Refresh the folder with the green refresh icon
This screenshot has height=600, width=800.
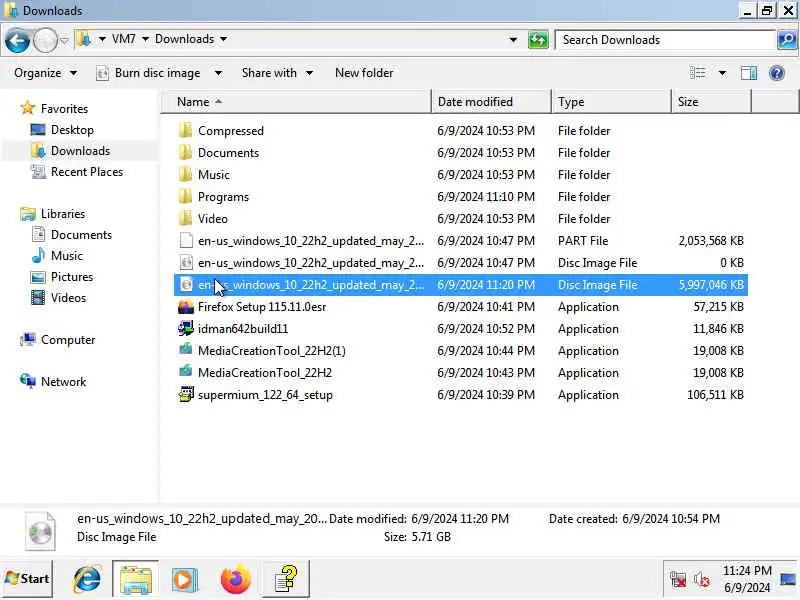tap(538, 40)
